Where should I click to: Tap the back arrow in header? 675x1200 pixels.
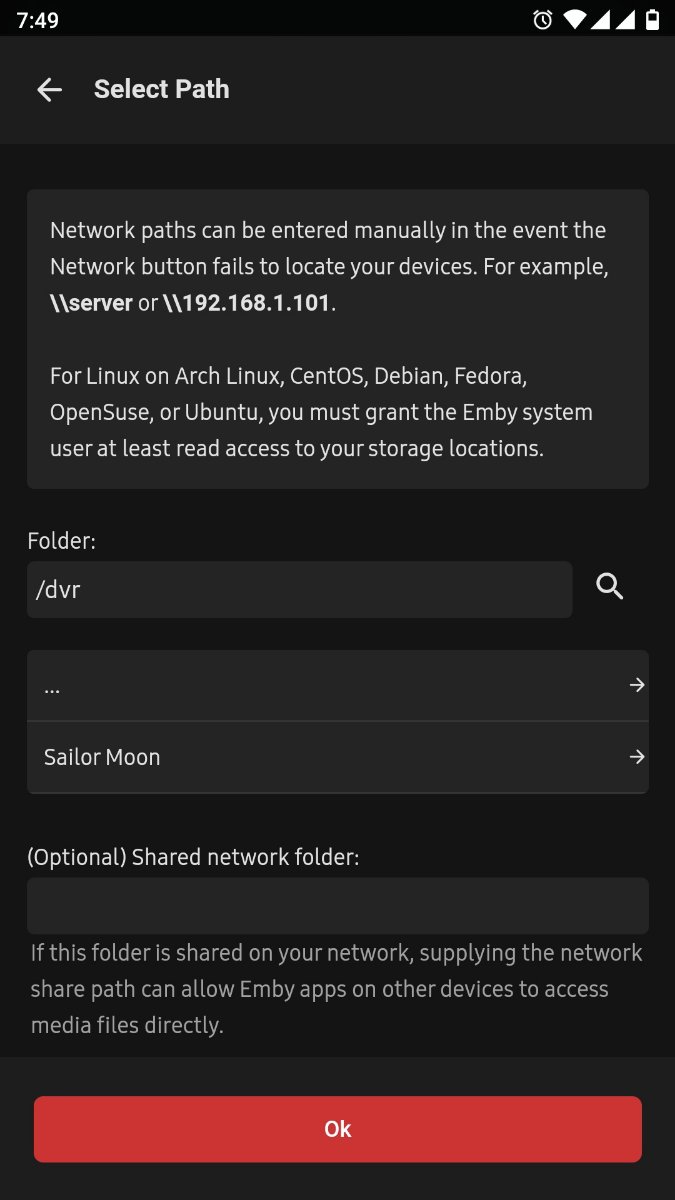click(49, 90)
